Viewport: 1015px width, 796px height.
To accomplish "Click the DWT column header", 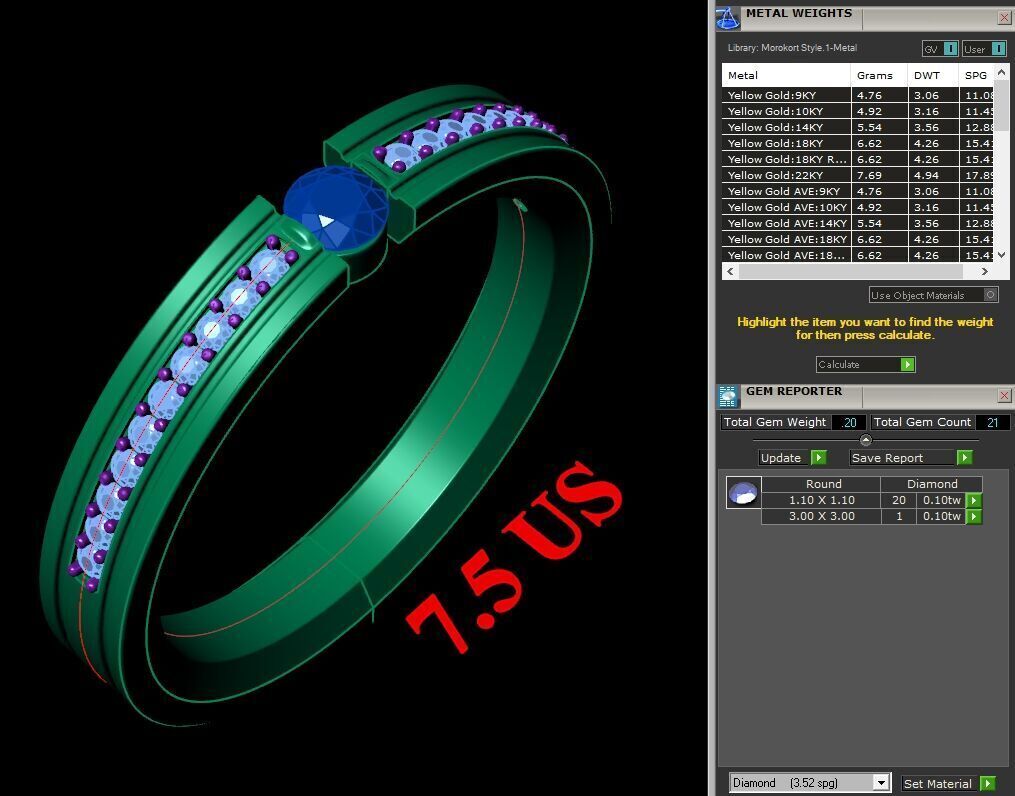I will (932, 75).
